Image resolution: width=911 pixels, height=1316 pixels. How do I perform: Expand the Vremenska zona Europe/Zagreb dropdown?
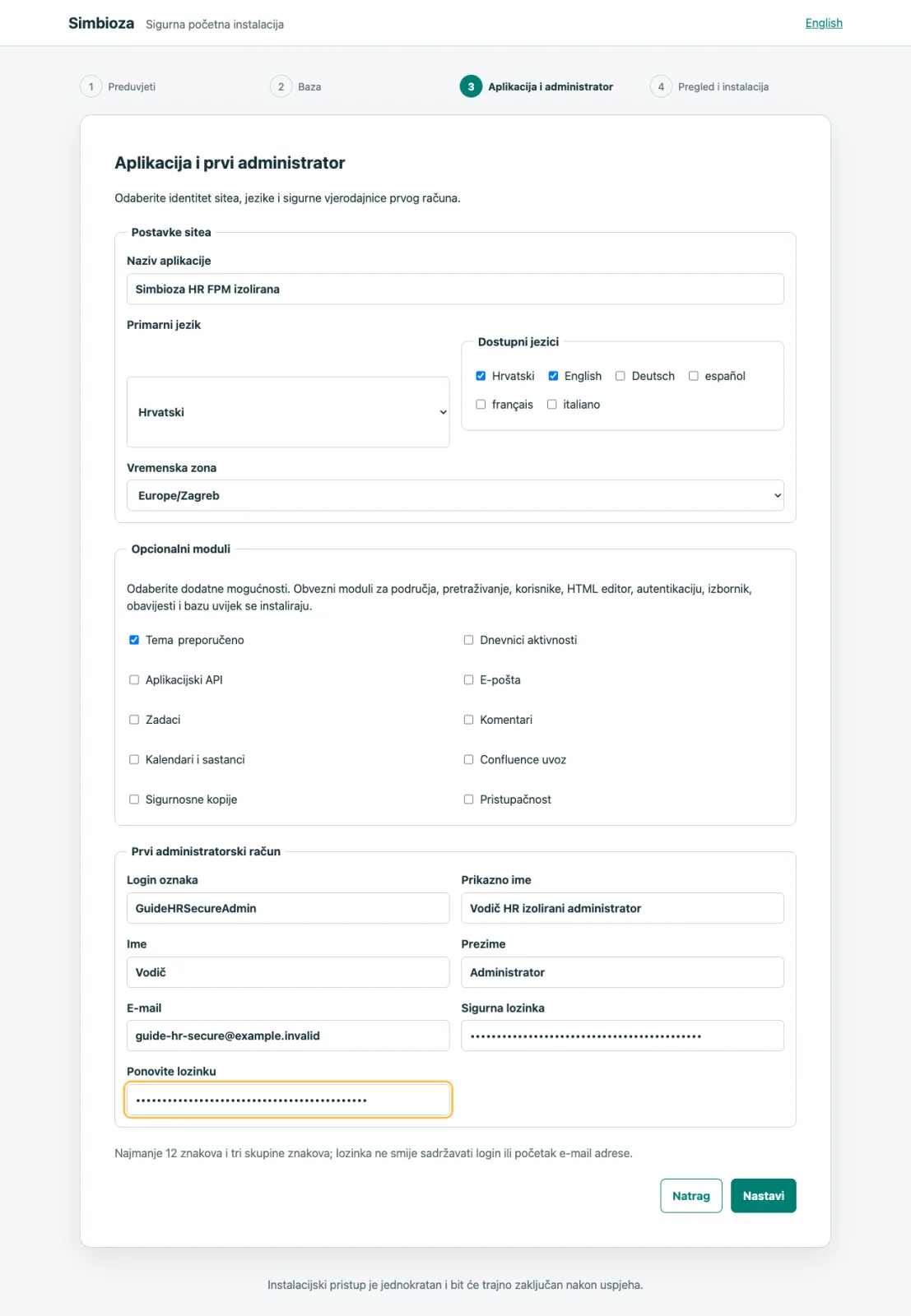coord(455,495)
